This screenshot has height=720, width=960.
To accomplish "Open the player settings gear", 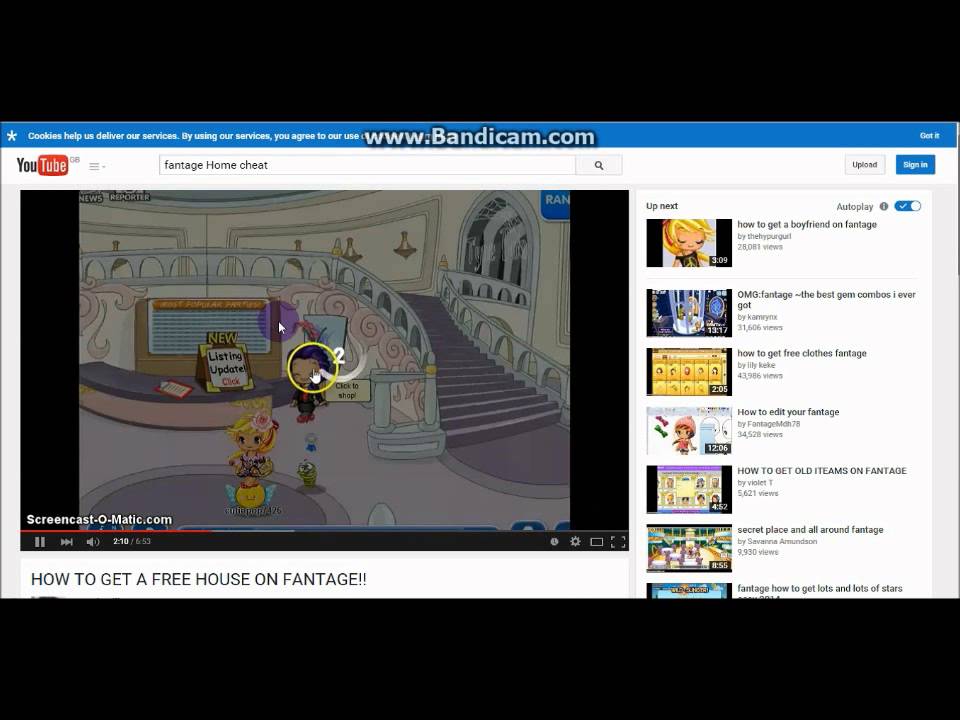I will pos(575,542).
